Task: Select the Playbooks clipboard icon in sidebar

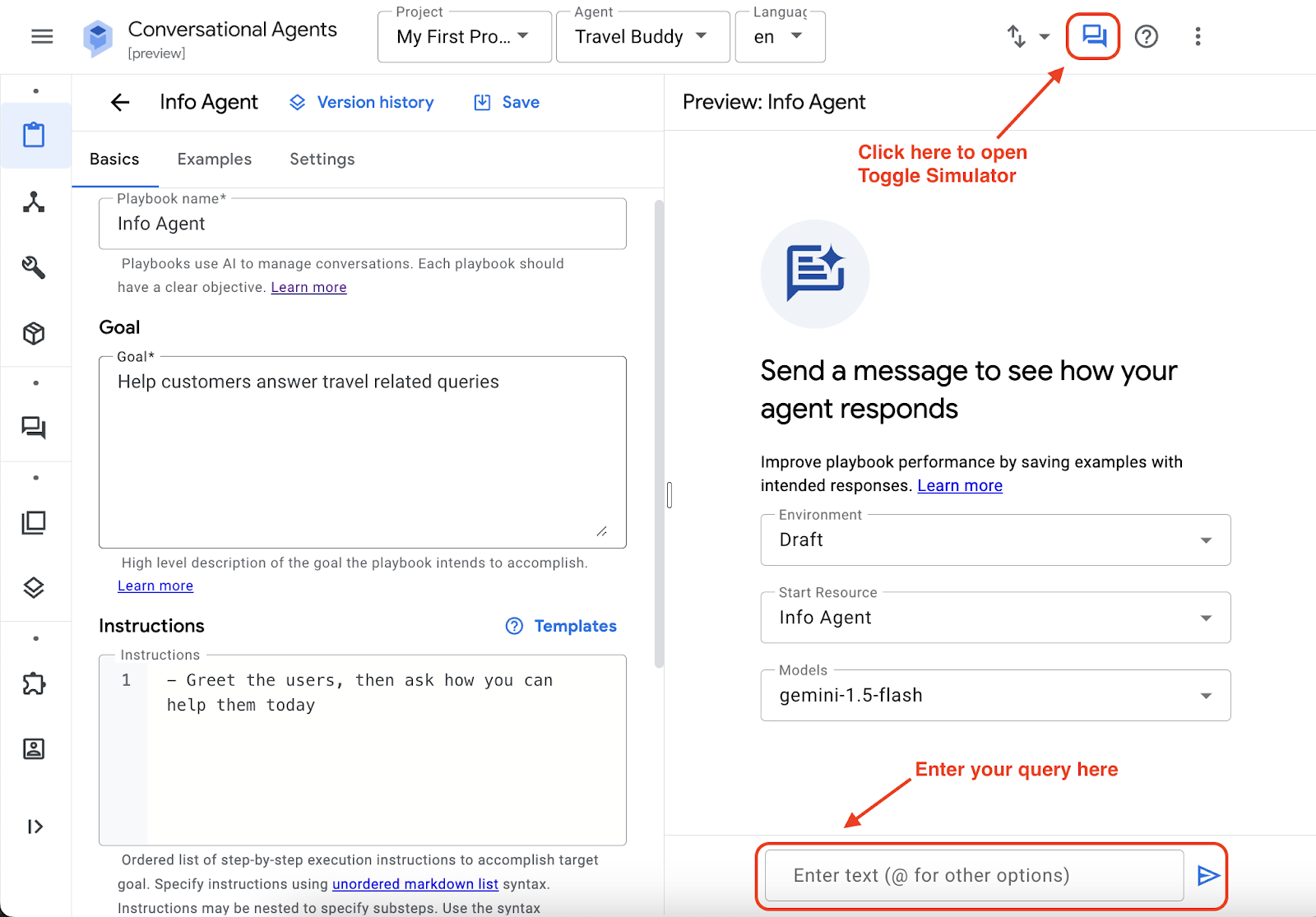Action: point(34,135)
